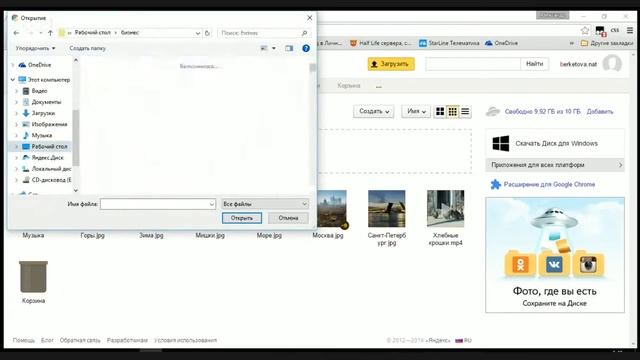Viewport: 640px width, 360px height.
Task: Click the Odnoklassniki folder icon
Action: pos(520,264)
